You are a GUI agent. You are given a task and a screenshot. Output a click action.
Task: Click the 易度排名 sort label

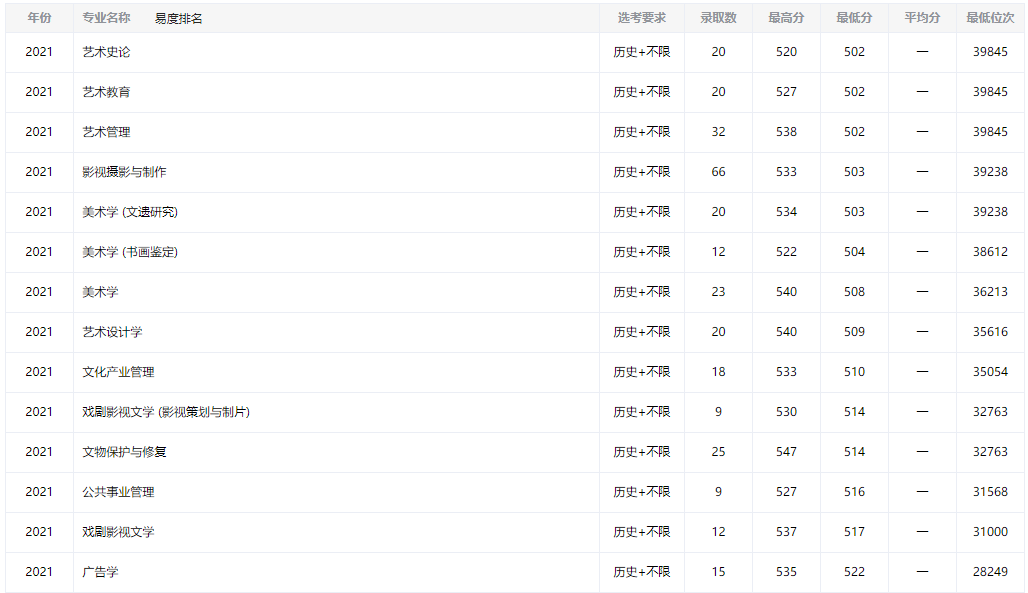[178, 19]
